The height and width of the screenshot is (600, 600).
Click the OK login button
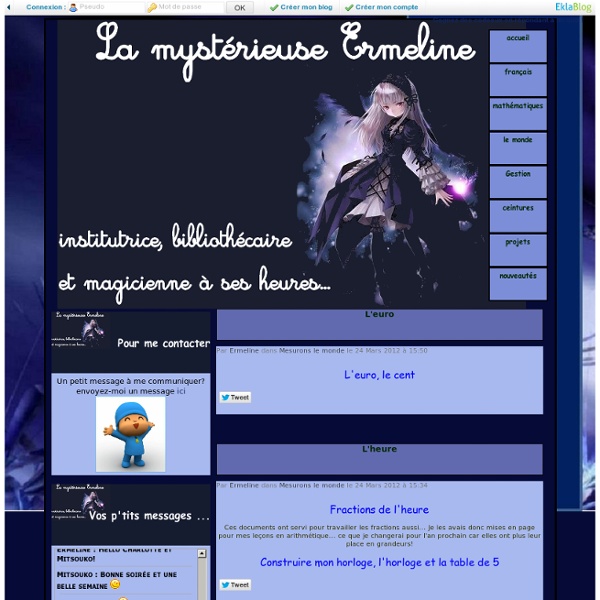pyautogui.click(x=240, y=7)
